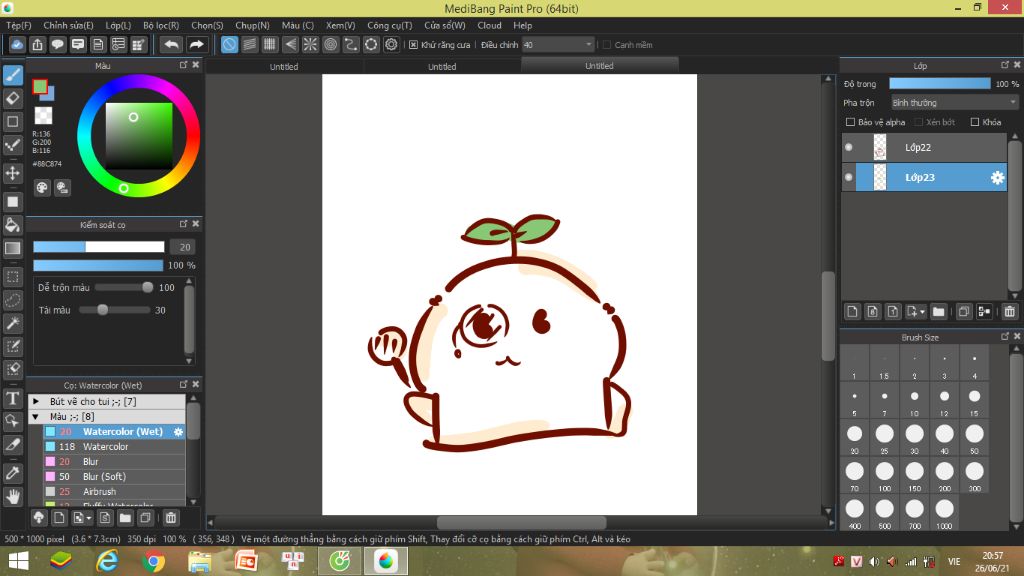Click the canvas horizontal scrollbar
The height and width of the screenshot is (576, 1024).
[521, 522]
